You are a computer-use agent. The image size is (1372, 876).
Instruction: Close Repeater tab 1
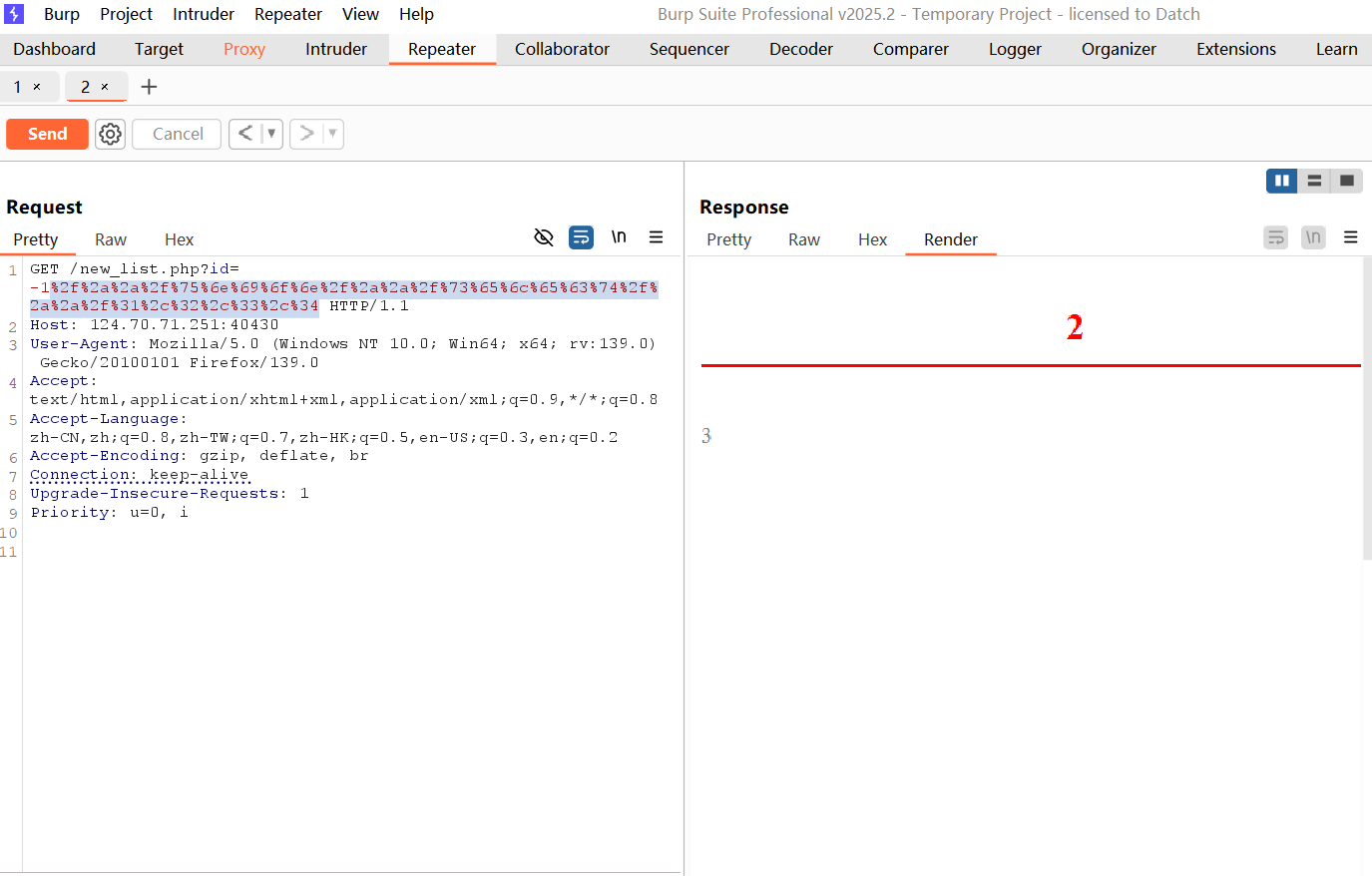click(x=37, y=87)
